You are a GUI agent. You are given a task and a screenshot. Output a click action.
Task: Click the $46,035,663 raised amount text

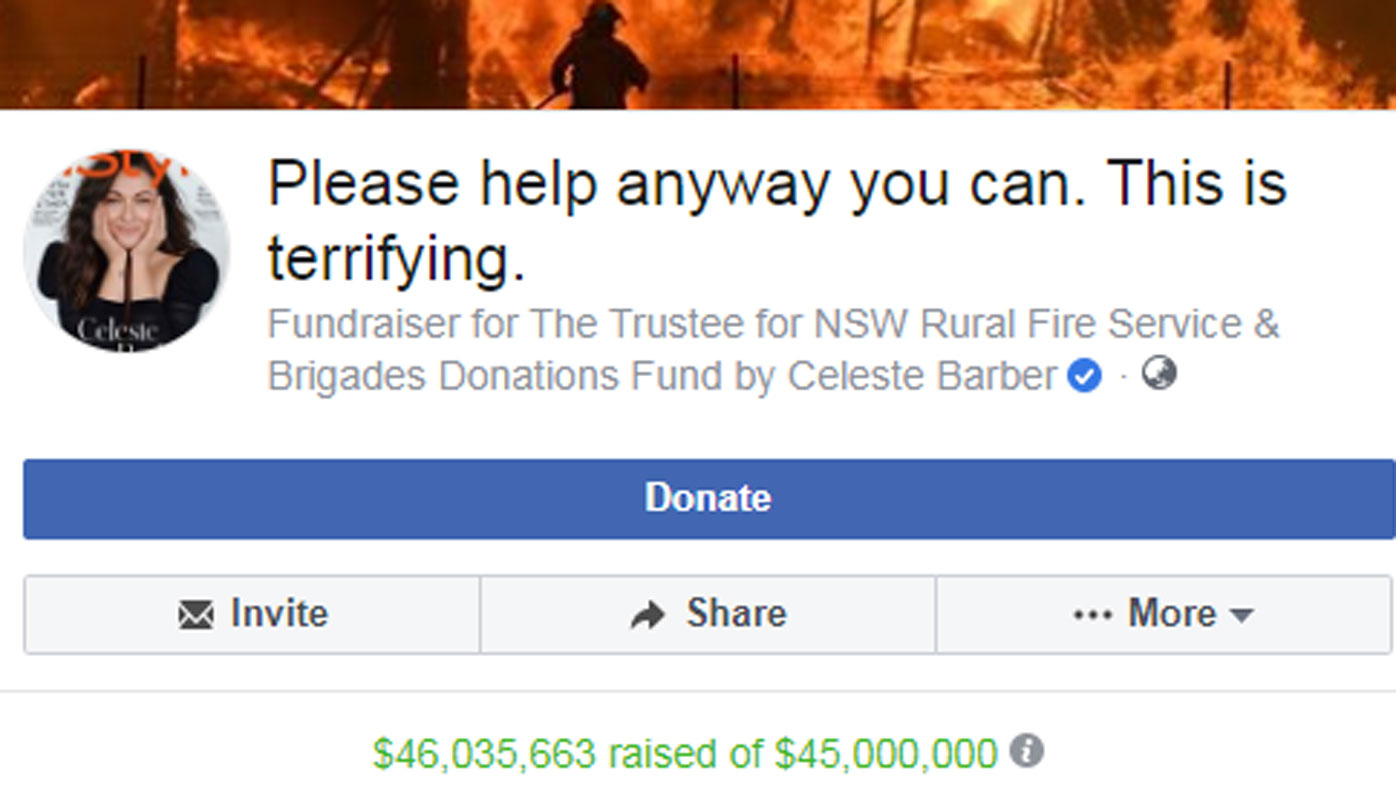coord(484,753)
